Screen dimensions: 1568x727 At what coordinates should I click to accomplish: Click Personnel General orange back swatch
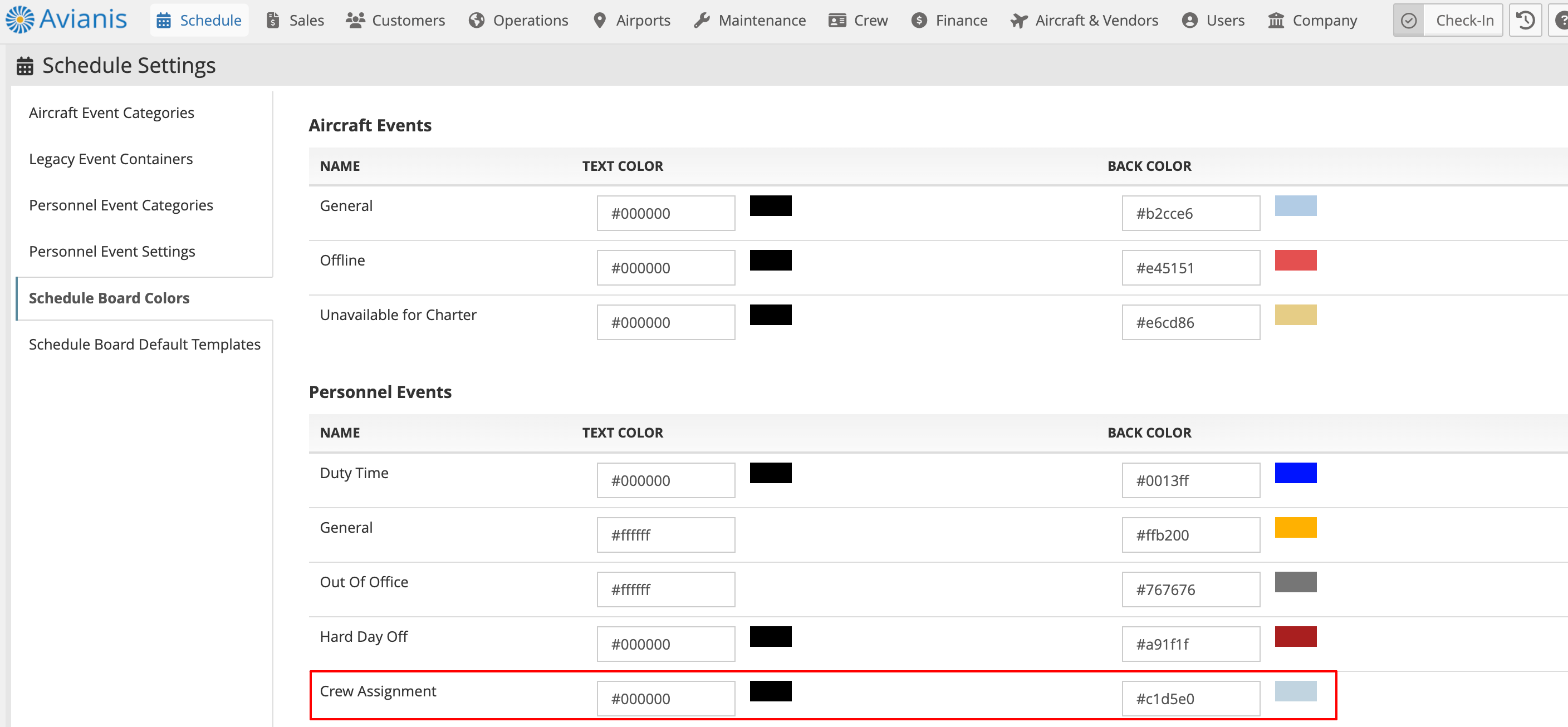pos(1295,528)
